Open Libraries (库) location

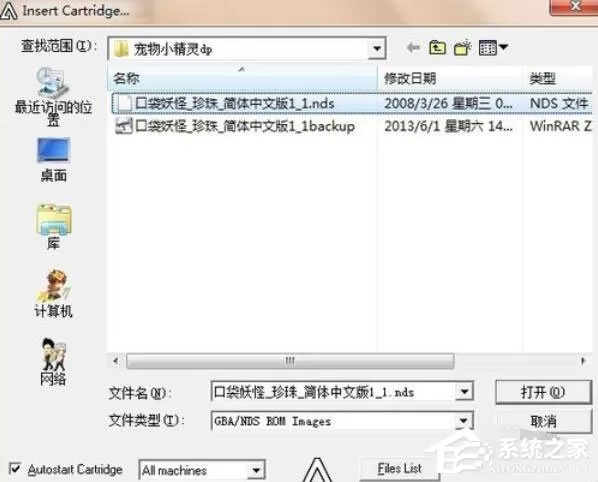coord(53,227)
